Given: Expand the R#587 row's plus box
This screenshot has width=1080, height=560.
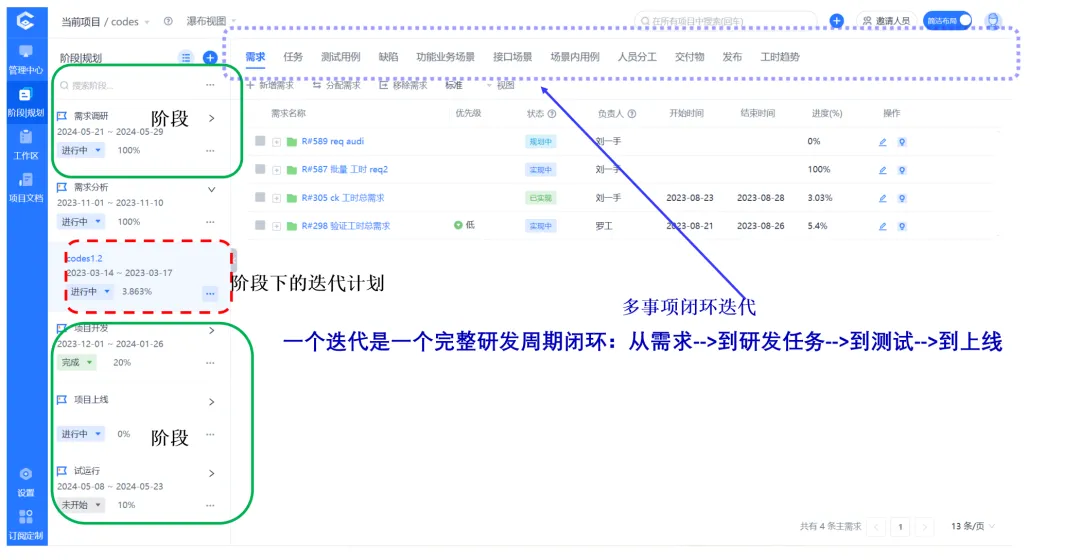Looking at the screenshot, I should click(276, 170).
